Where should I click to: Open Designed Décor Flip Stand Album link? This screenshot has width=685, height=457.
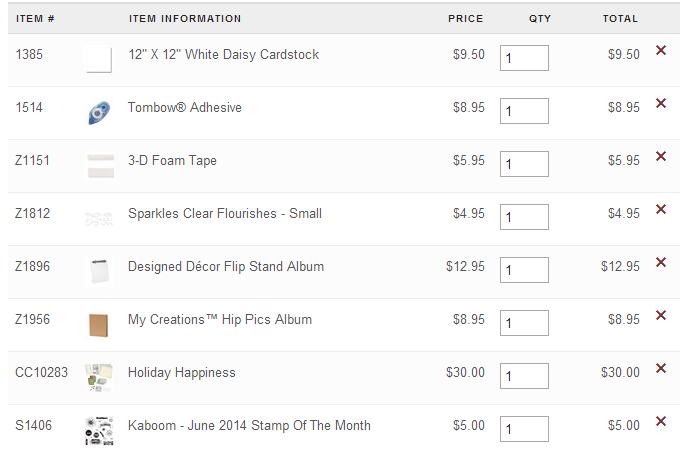pos(226,267)
